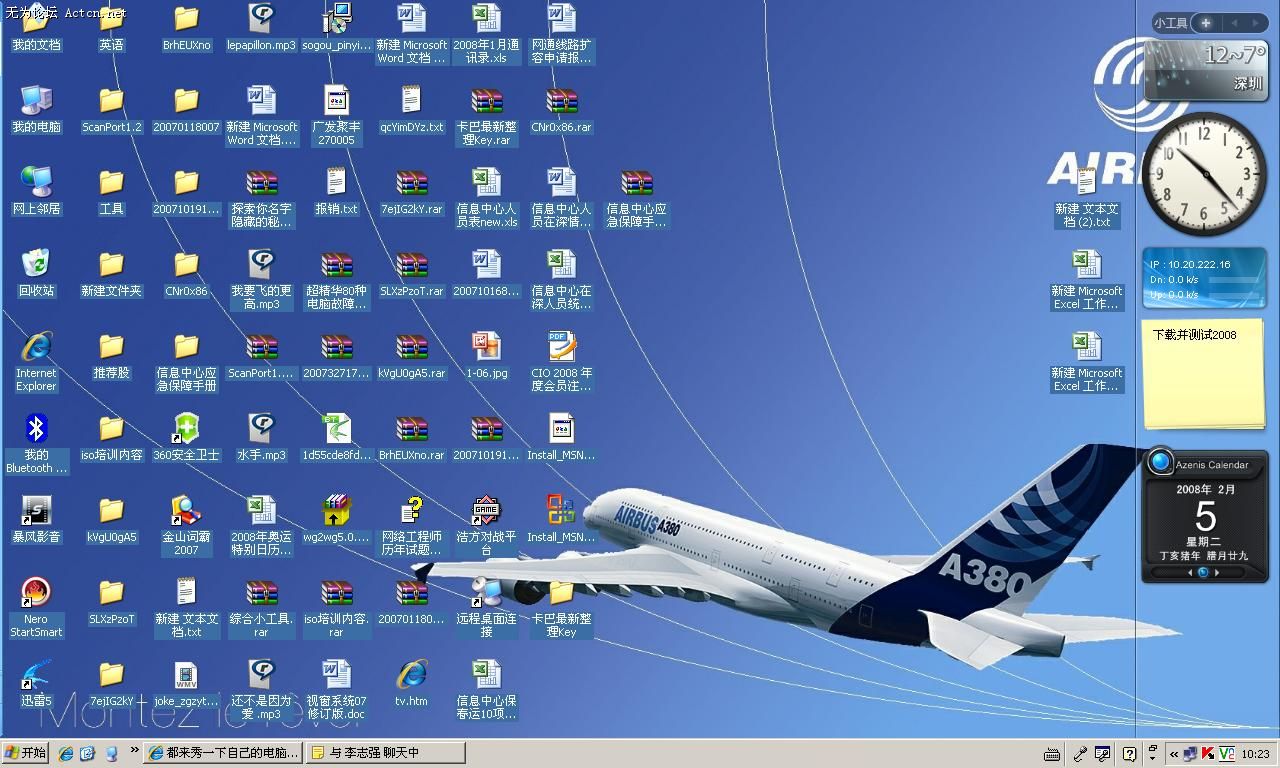Launch 迅雷5 download manager shortcut
1280x768 pixels.
pos(36,684)
